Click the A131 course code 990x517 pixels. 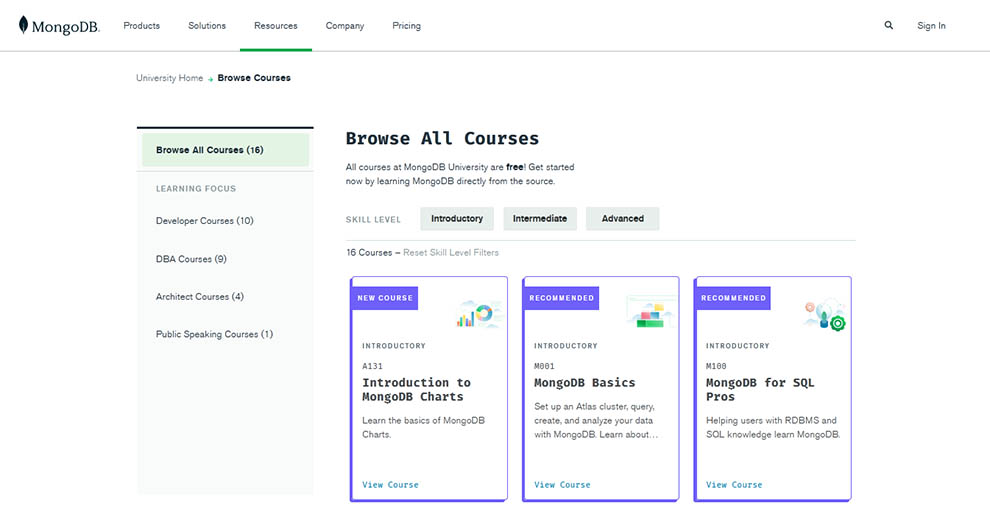tap(373, 366)
